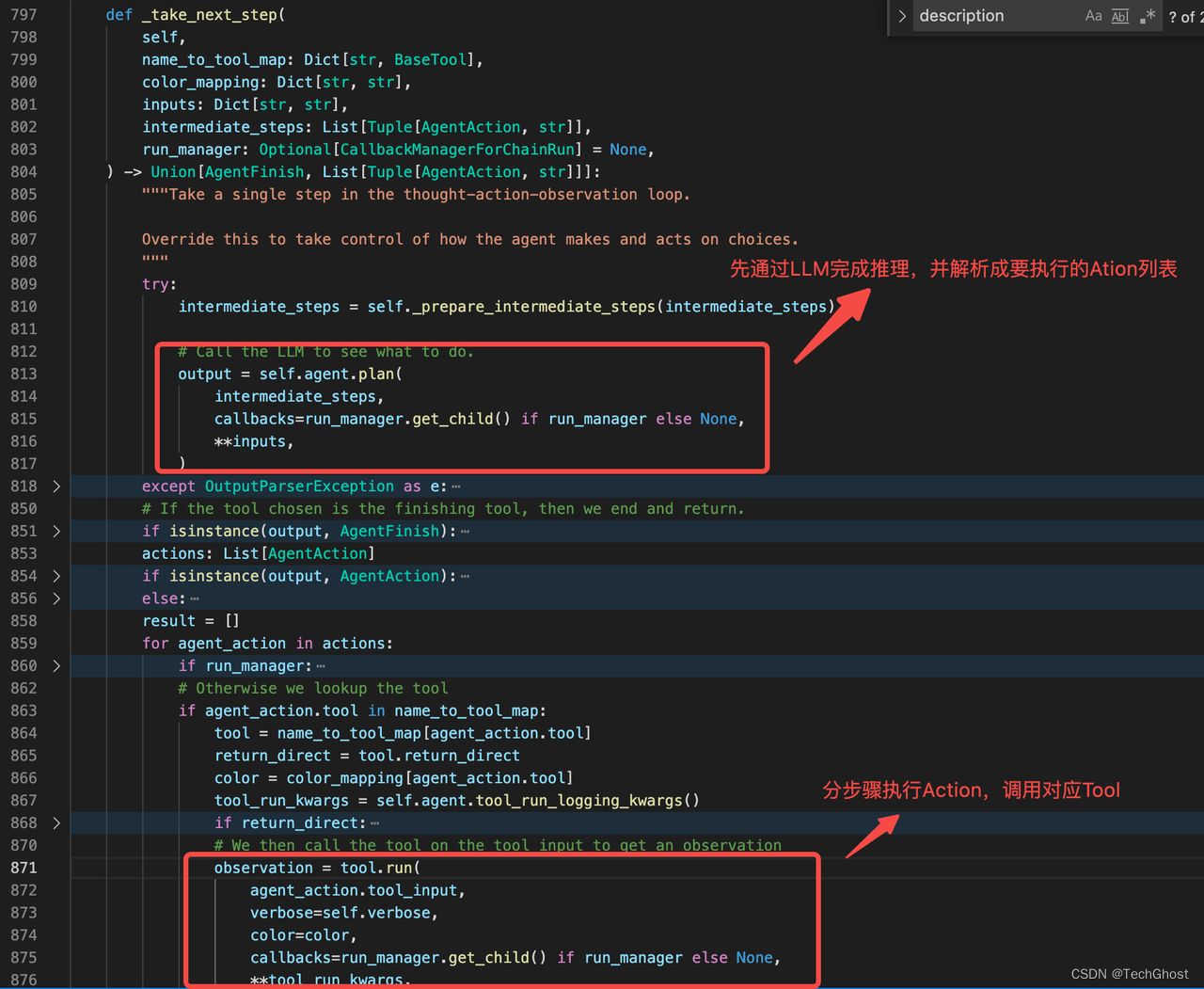The image size is (1204, 989).
Task: Click the "? of 2" find match count
Action: pyautogui.click(x=1185, y=17)
